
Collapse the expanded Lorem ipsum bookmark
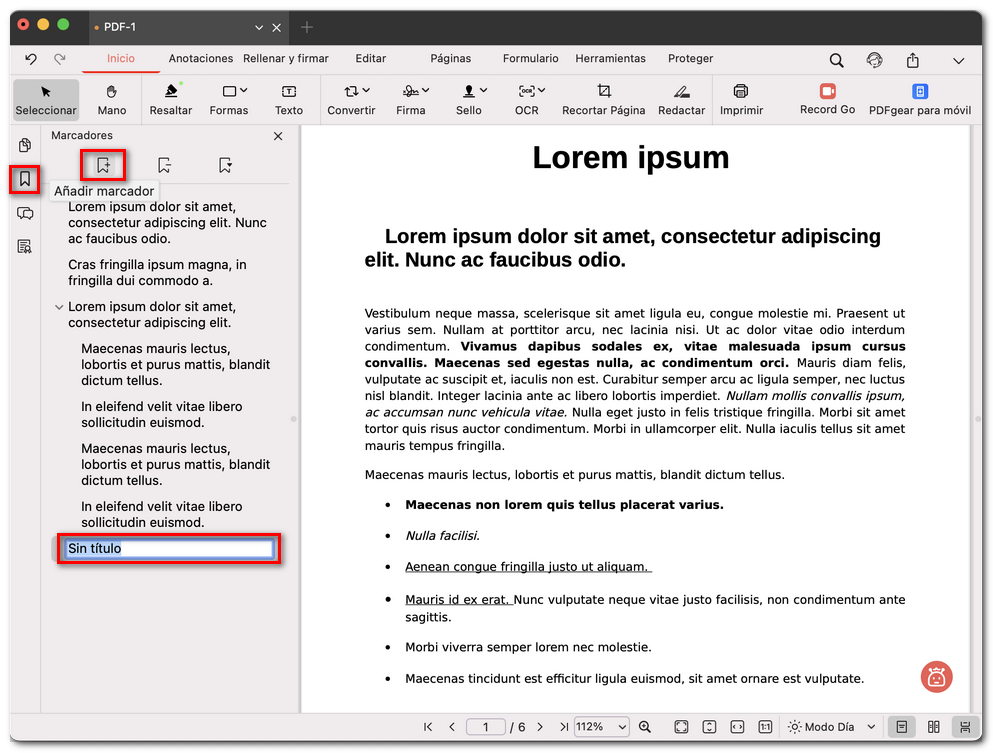tap(58, 307)
